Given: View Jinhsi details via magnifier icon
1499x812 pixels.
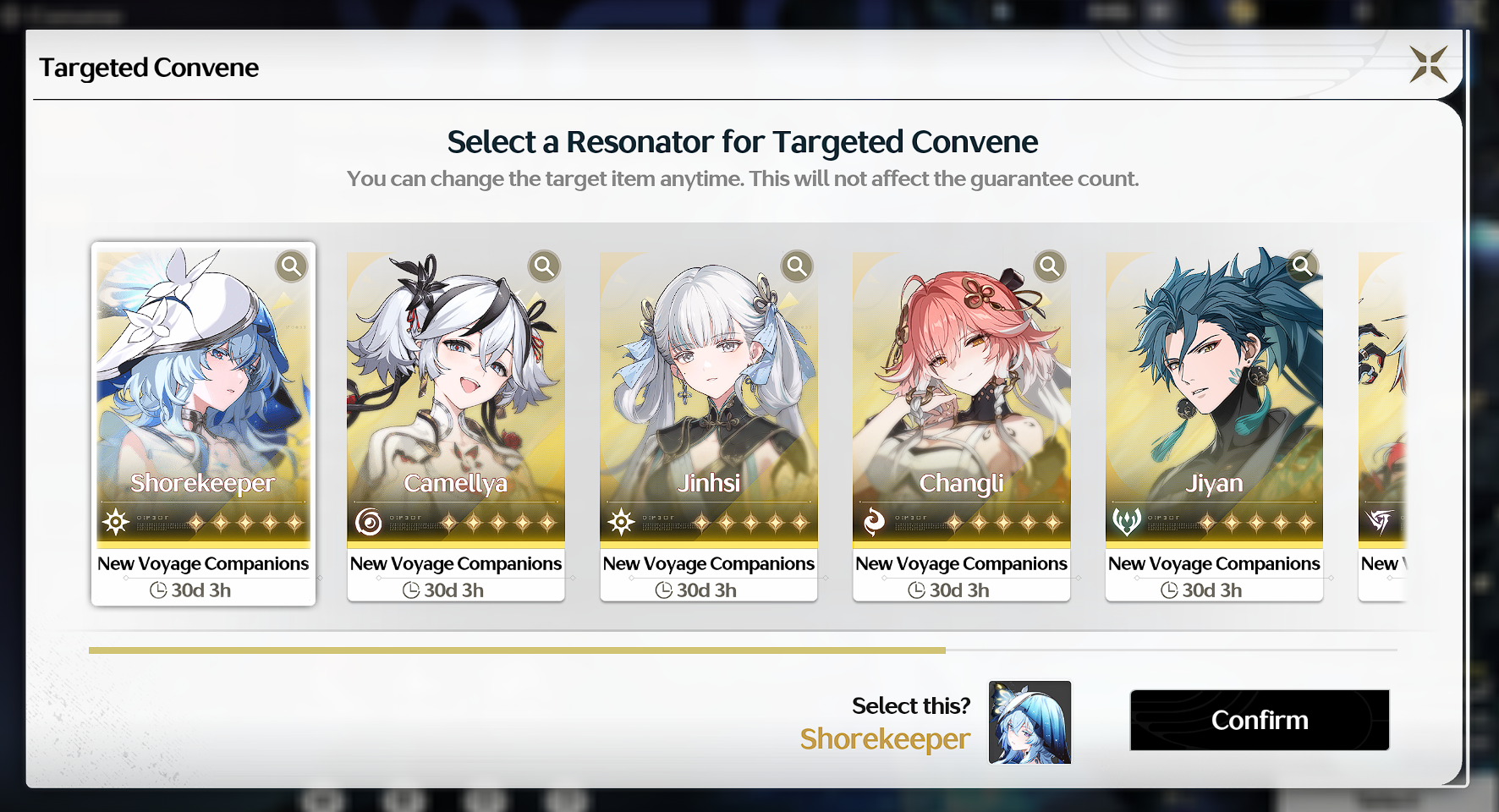Looking at the screenshot, I should point(797,266).
